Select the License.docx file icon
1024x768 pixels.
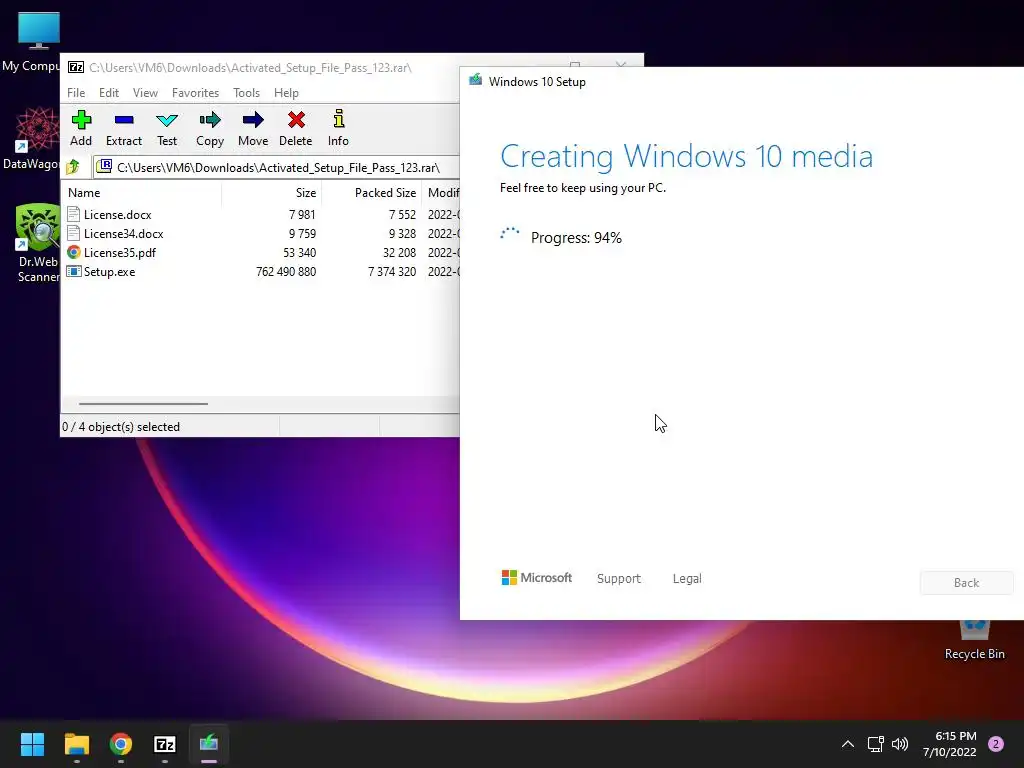tap(74, 214)
